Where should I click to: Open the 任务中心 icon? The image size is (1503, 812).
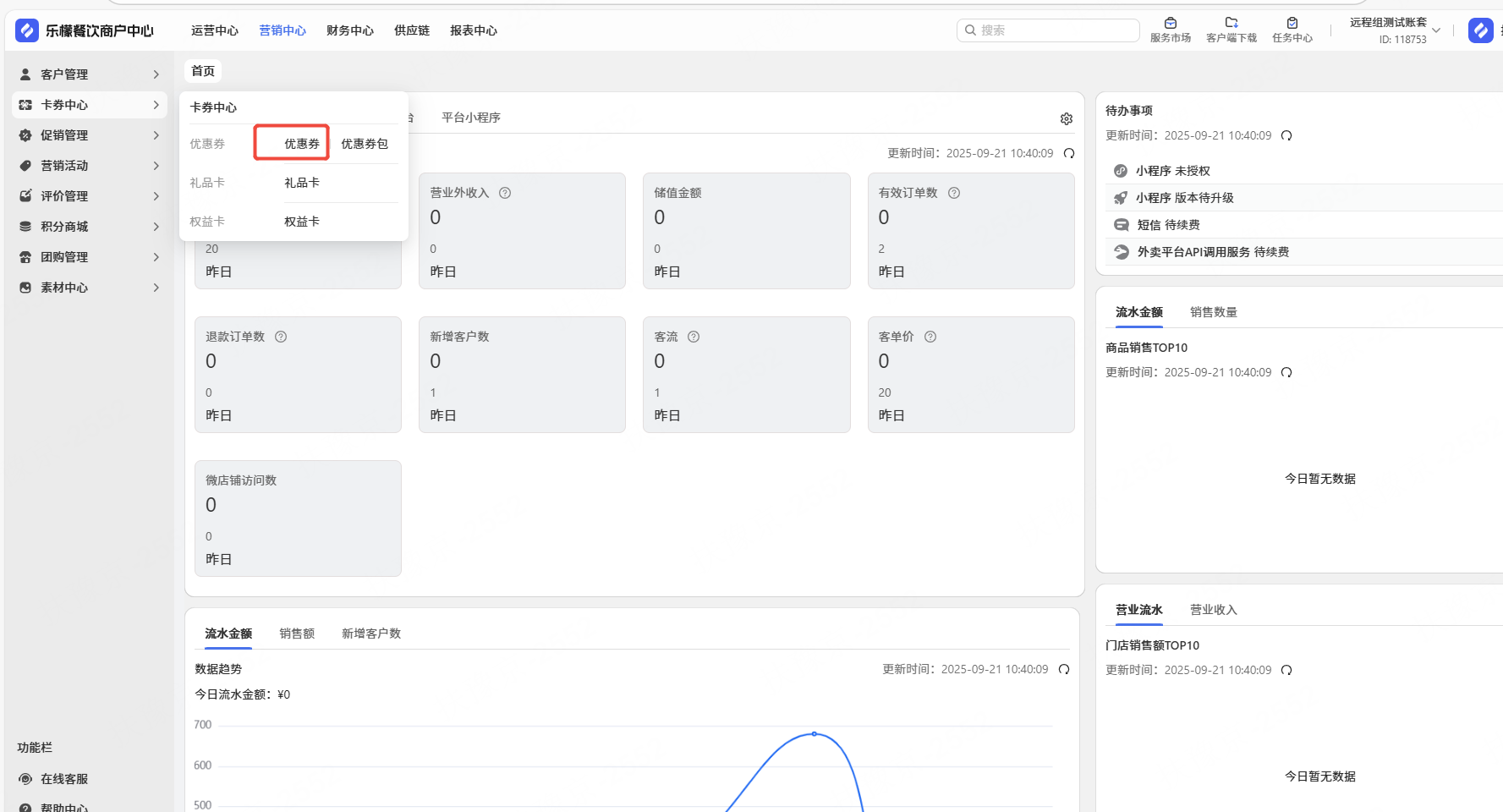(1292, 23)
